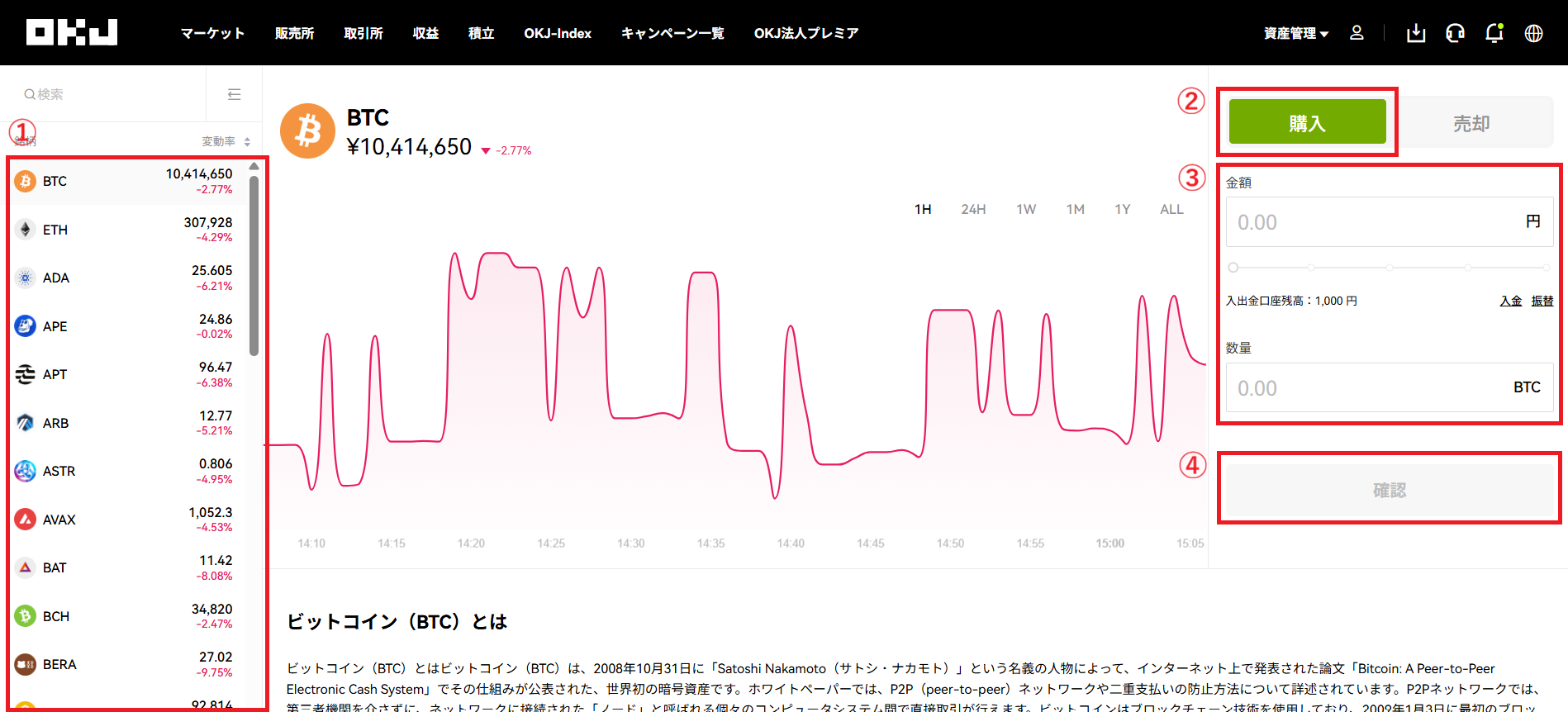Click the 入金 link
The image size is (1568, 712).
click(x=1511, y=301)
